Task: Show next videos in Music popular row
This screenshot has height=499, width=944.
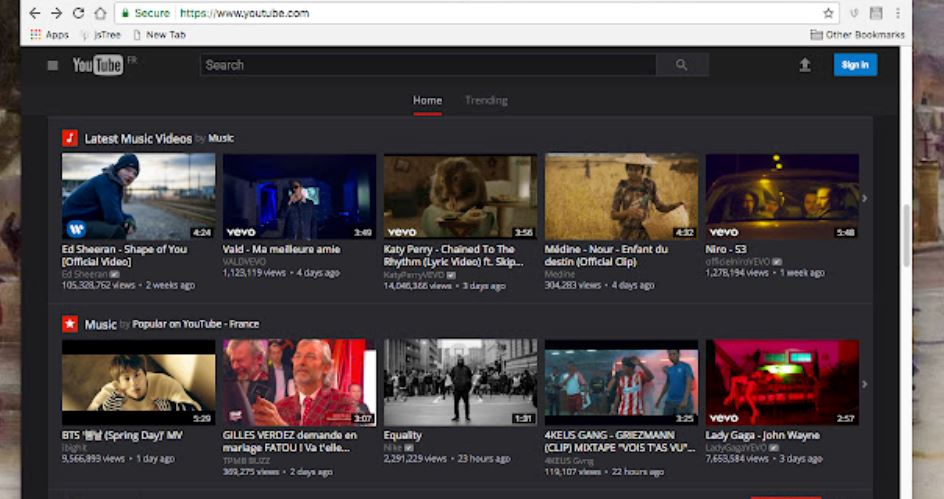Action: coord(865,384)
